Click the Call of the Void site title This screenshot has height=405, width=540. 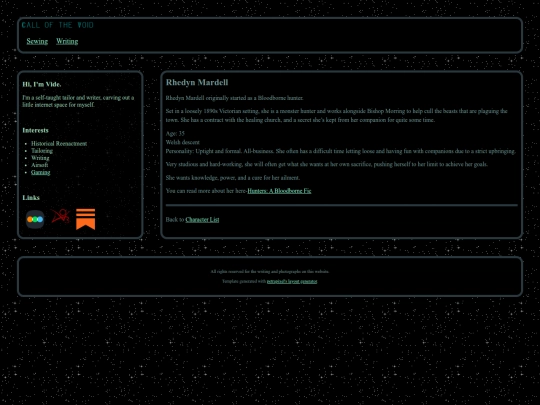(x=58, y=25)
